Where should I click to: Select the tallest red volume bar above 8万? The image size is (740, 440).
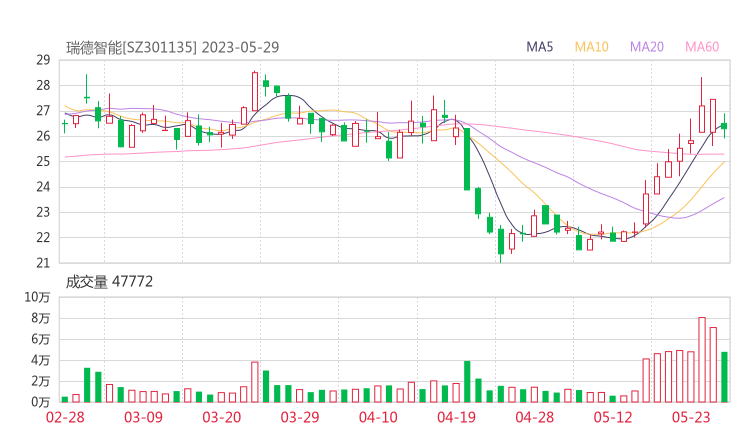point(702,360)
